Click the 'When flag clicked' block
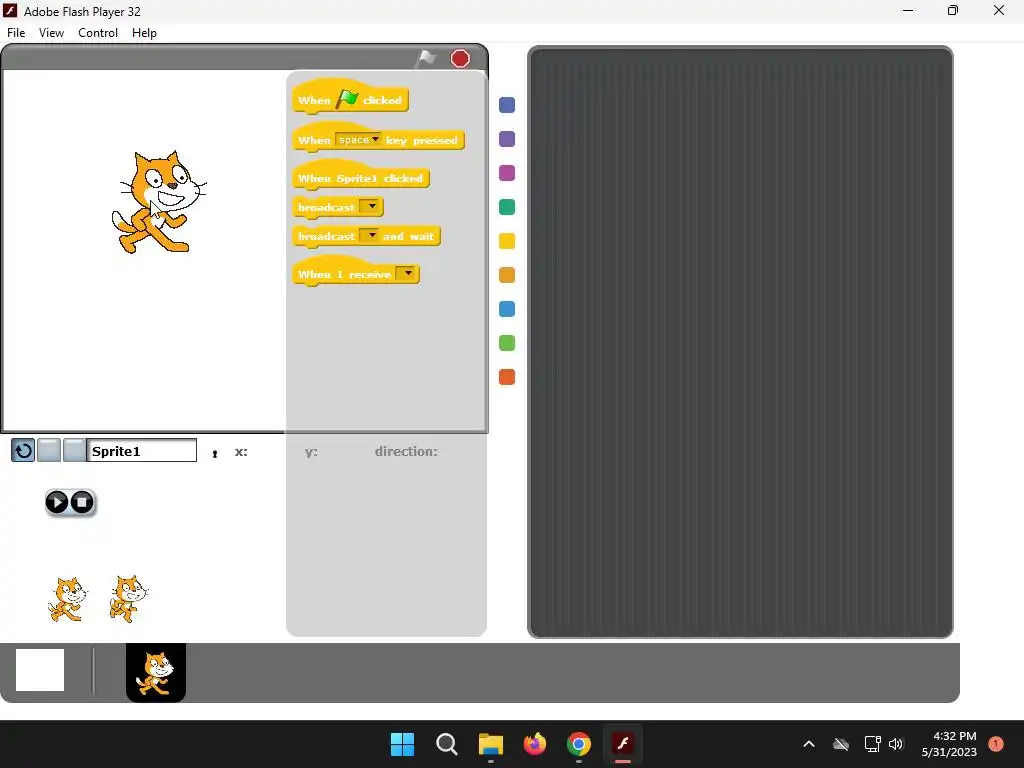The width and height of the screenshot is (1024, 768). click(x=351, y=99)
